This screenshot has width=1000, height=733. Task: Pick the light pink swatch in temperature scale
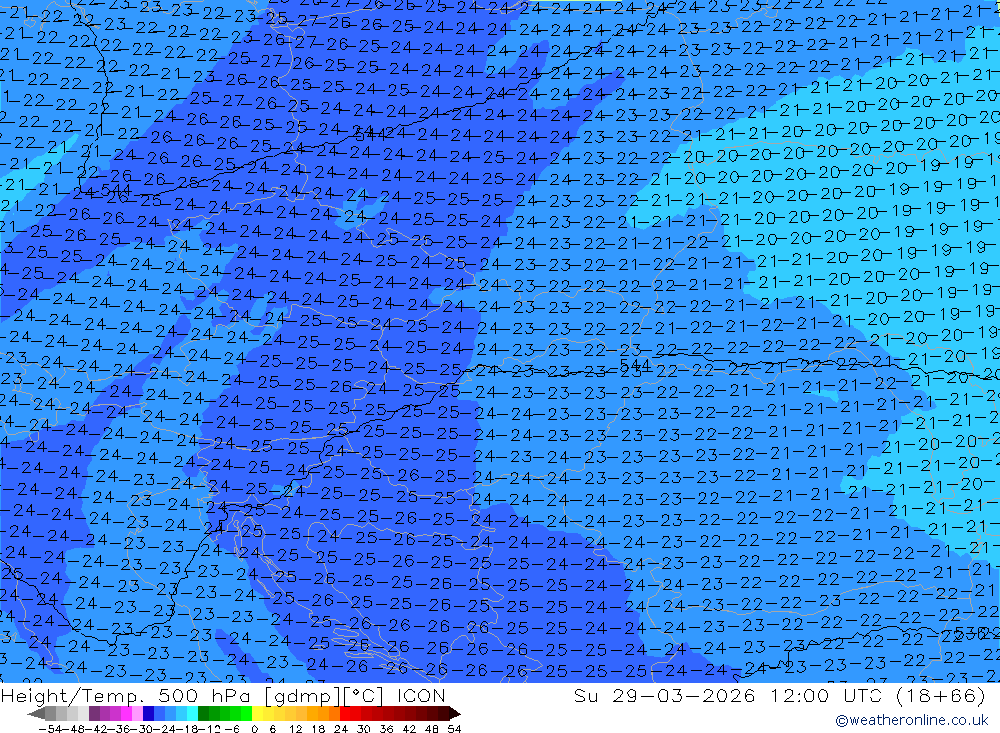pos(137,713)
